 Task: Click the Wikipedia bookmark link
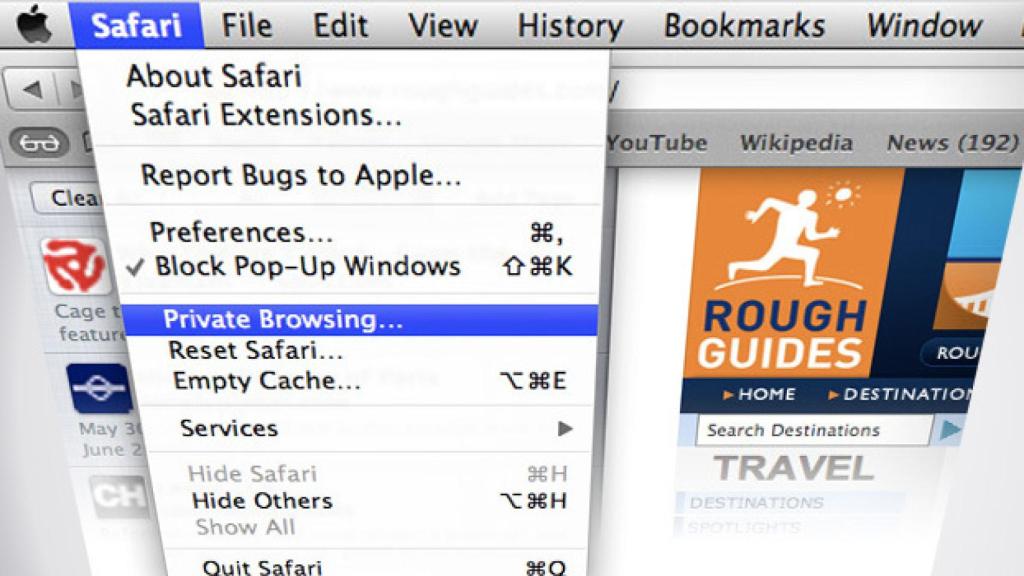tap(796, 142)
